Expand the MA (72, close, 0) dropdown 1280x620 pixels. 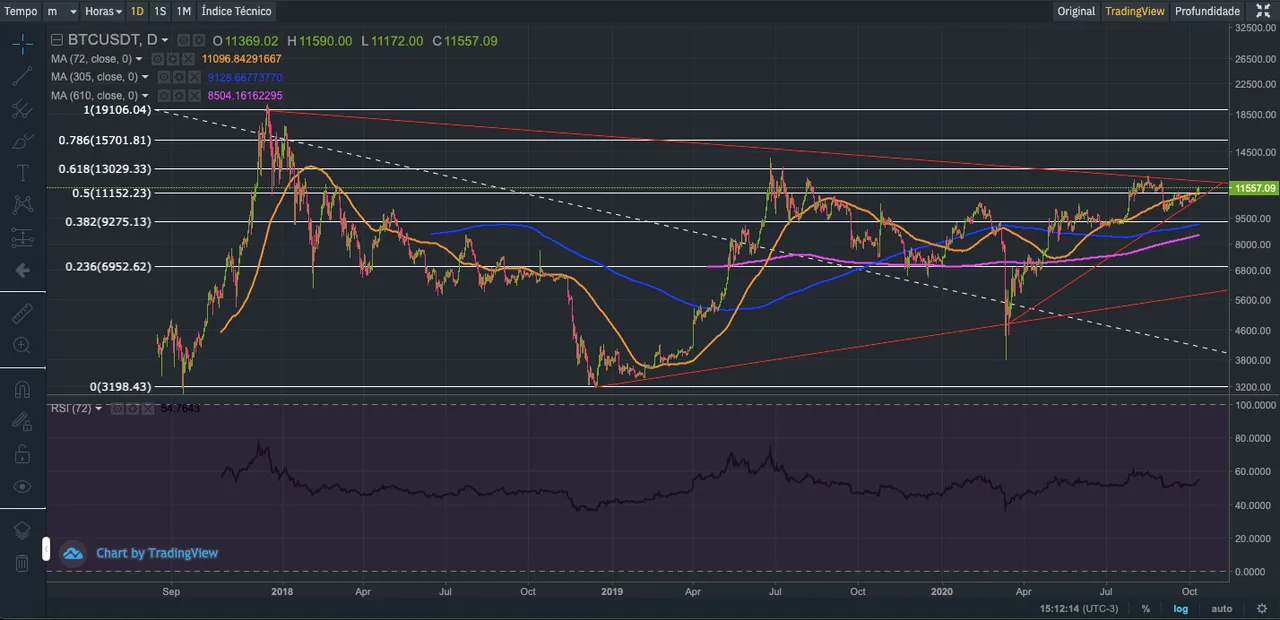pos(139,59)
